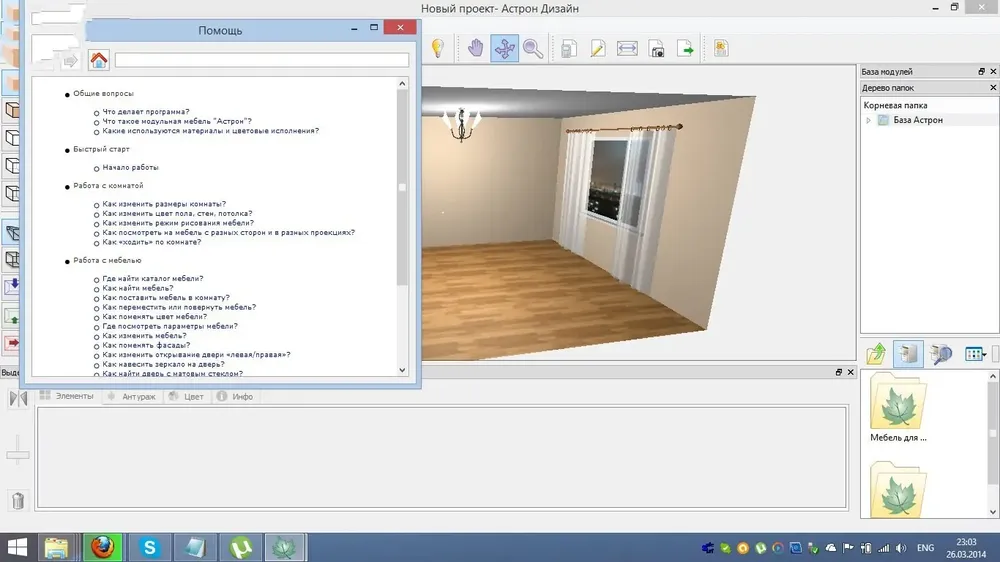Switch to the Антураж tab

[131, 396]
